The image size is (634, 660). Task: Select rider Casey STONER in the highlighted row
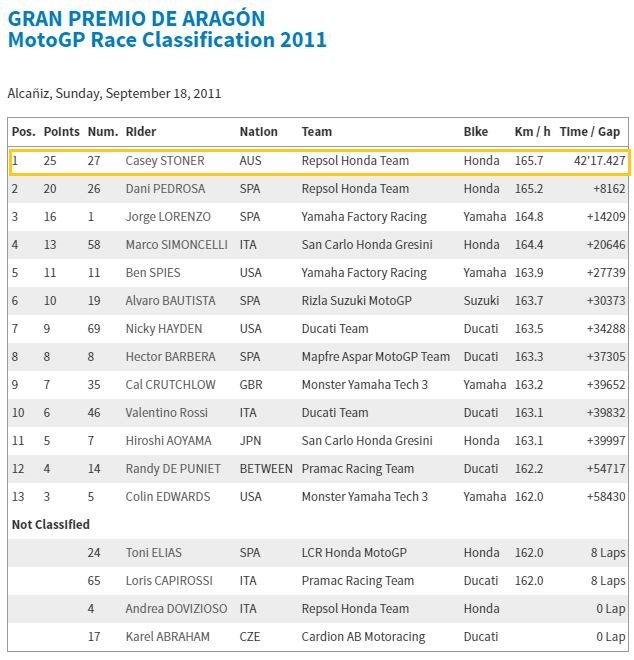point(165,160)
